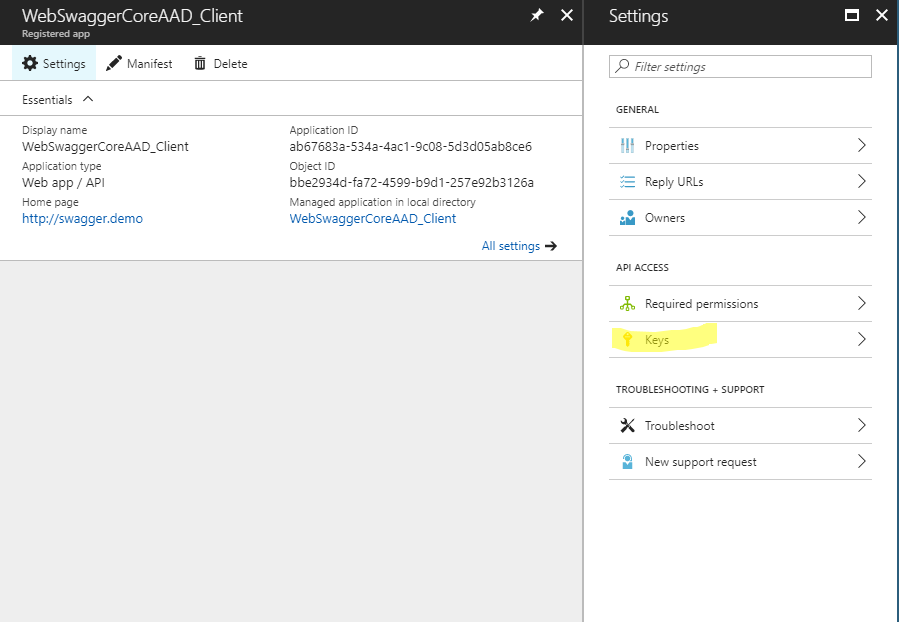Open the New support request entry
This screenshot has height=622, width=899.
[x=740, y=461]
